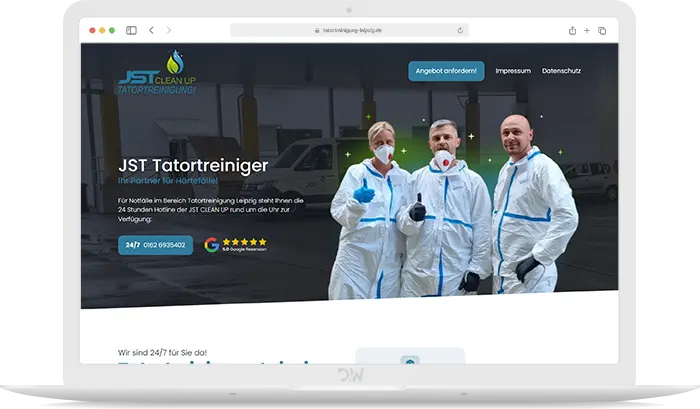Click the Angebot anfordern! button
The height and width of the screenshot is (409, 700).
pyautogui.click(x=446, y=71)
